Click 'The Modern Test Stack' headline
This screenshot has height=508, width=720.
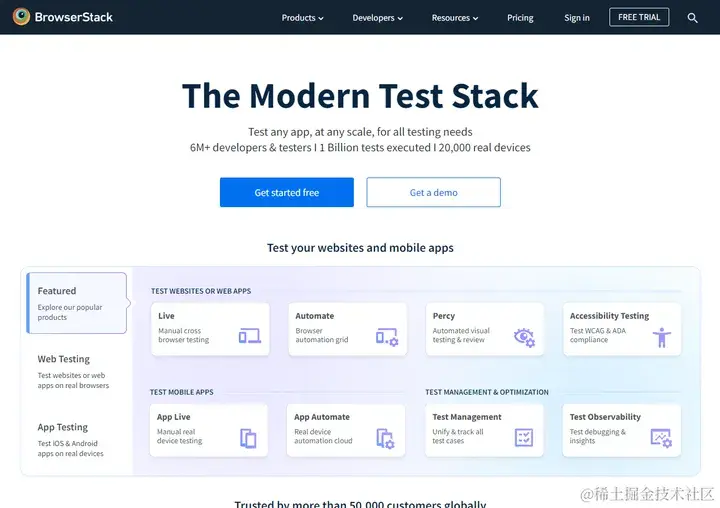(360, 96)
